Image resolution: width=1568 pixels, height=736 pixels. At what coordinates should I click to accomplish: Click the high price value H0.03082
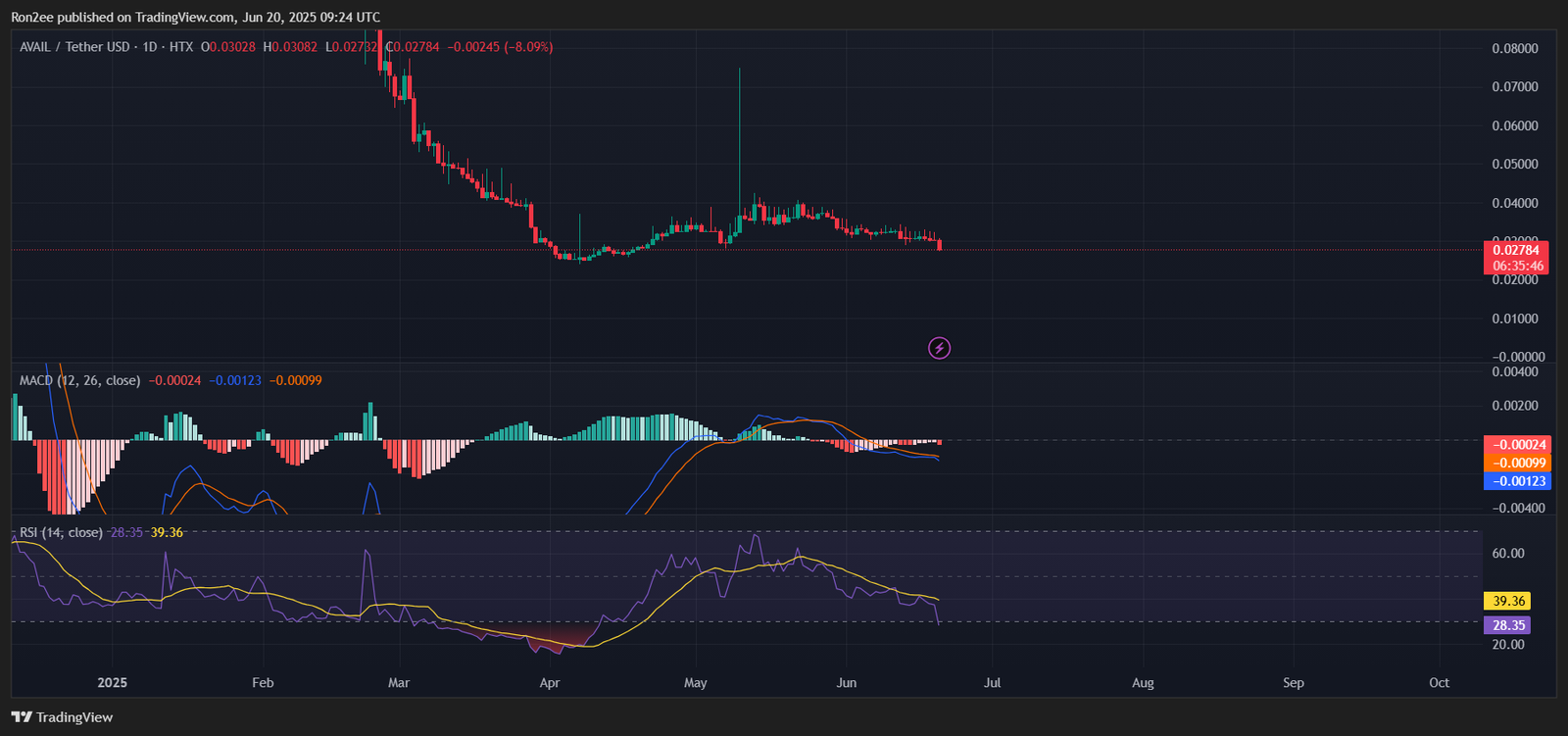pos(290,47)
